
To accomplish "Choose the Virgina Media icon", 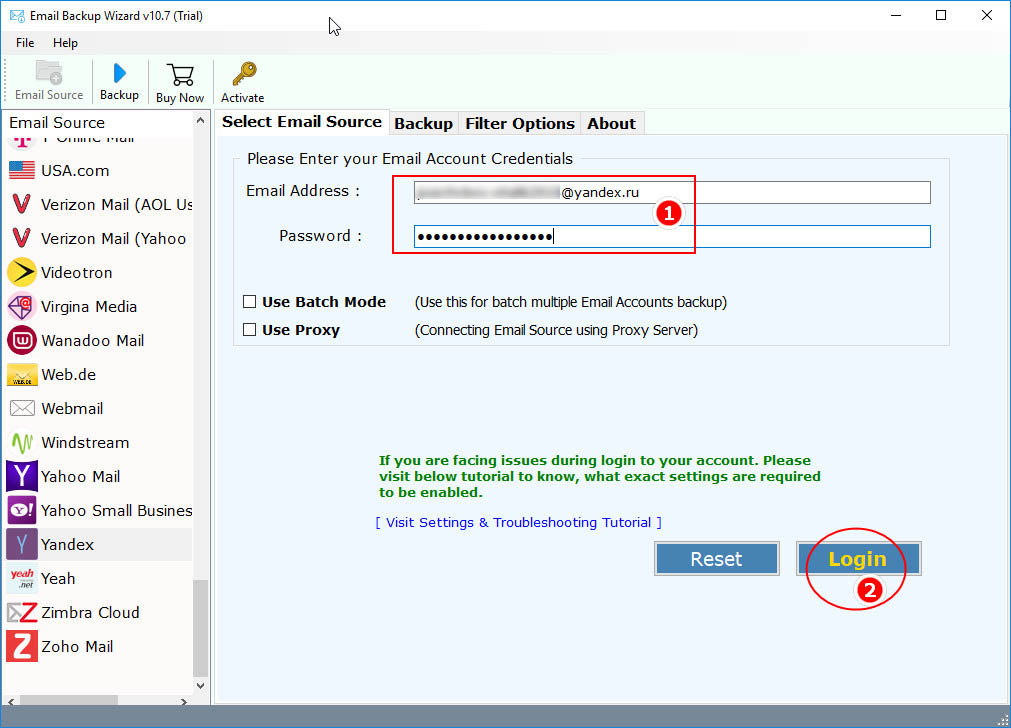I will (22, 306).
